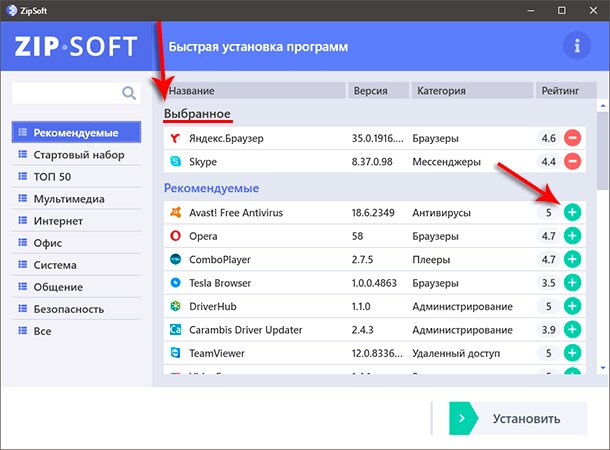The image size is (610, 450).
Task: Click the Плееры category cell
Action: click(x=431, y=259)
